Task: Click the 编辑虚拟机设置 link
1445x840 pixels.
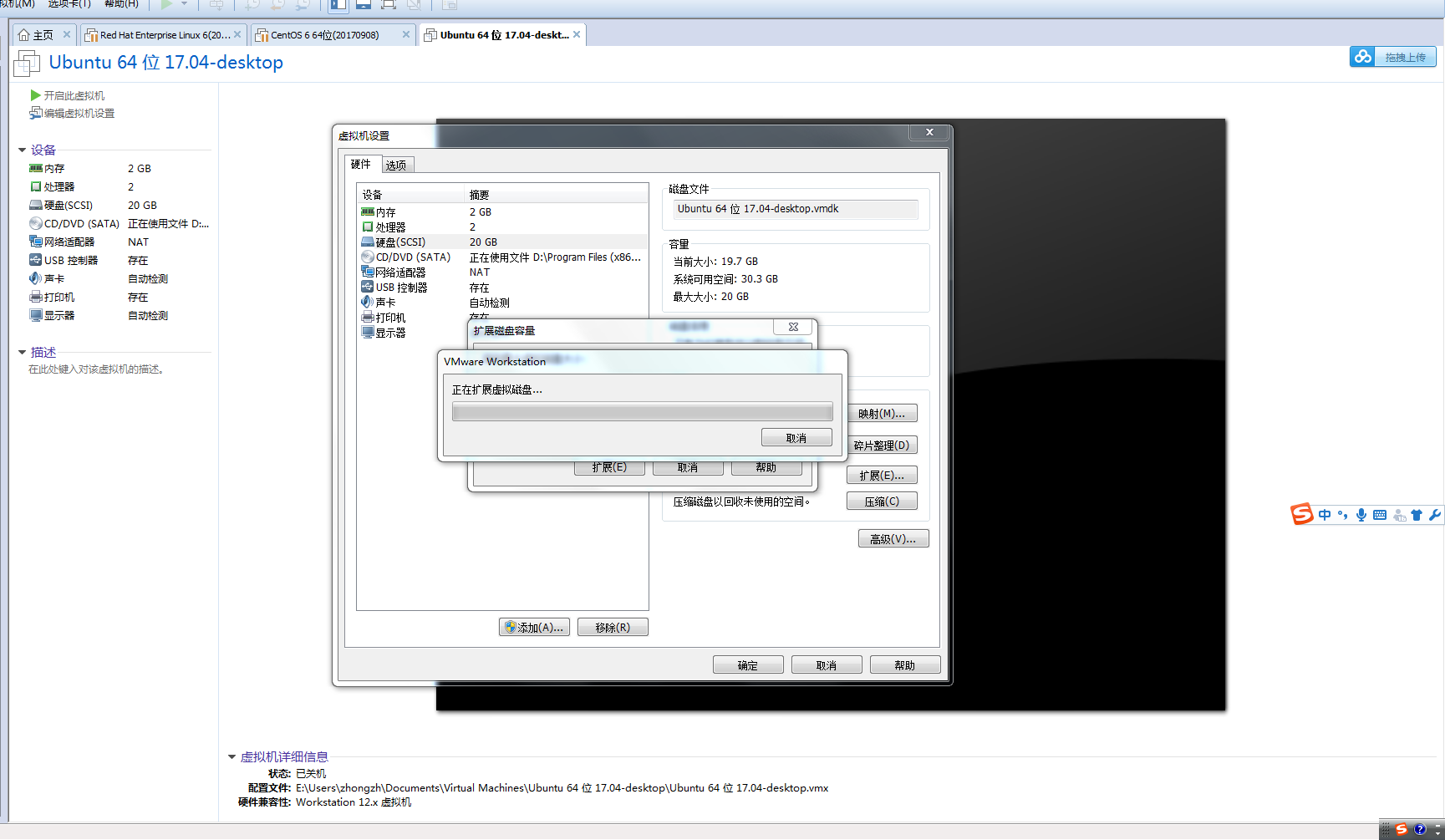Action: click(x=72, y=113)
